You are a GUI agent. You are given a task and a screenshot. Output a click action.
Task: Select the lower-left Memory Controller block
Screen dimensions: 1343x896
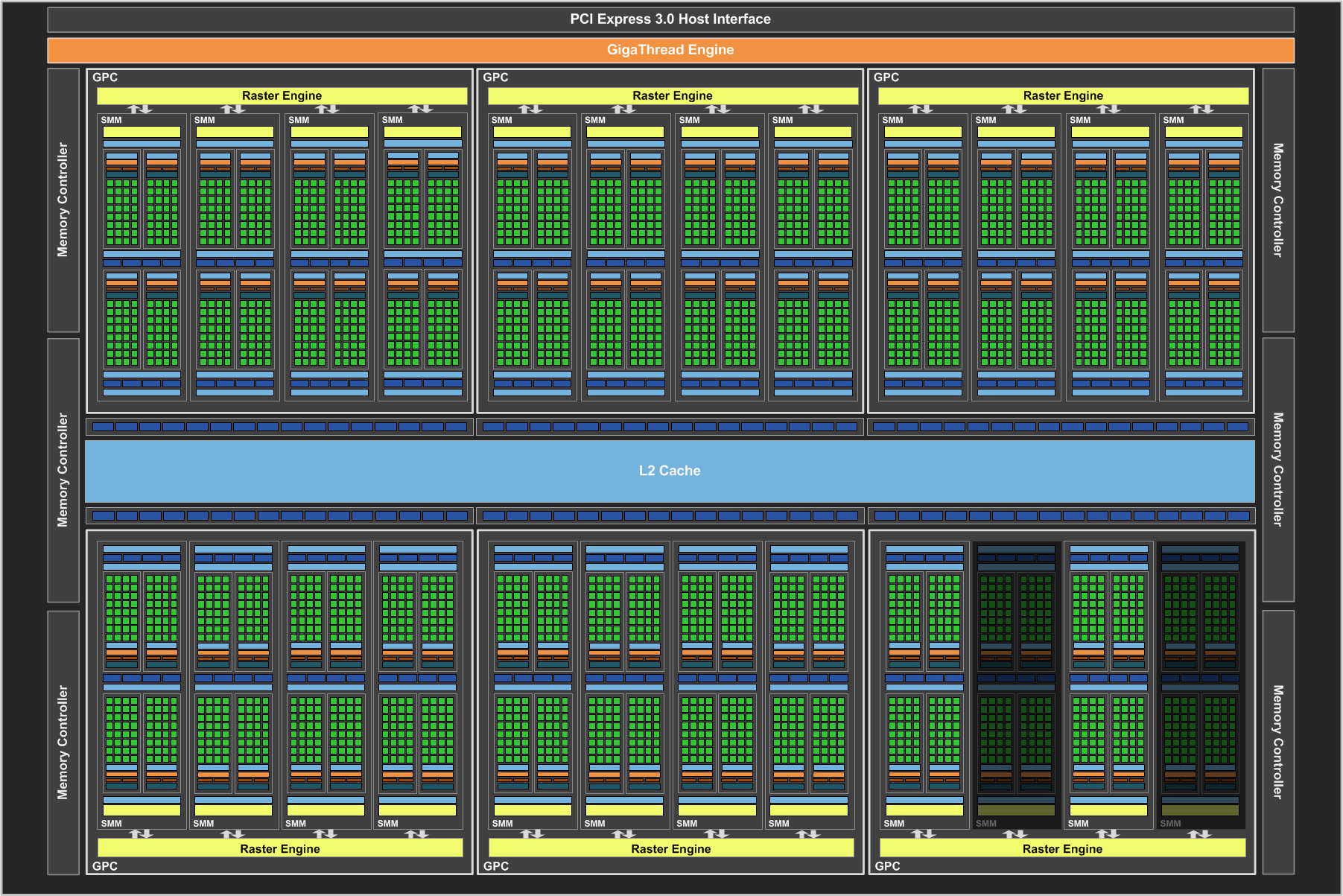(x=63, y=742)
